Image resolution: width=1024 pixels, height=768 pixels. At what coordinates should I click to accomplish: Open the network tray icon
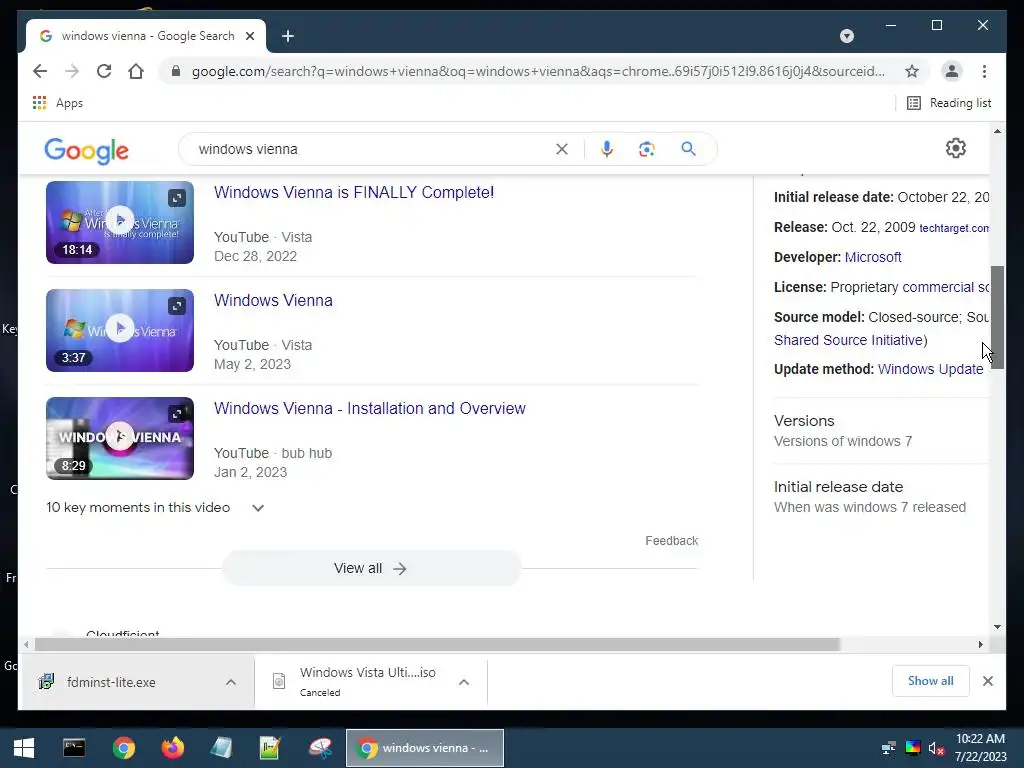[x=888, y=748]
